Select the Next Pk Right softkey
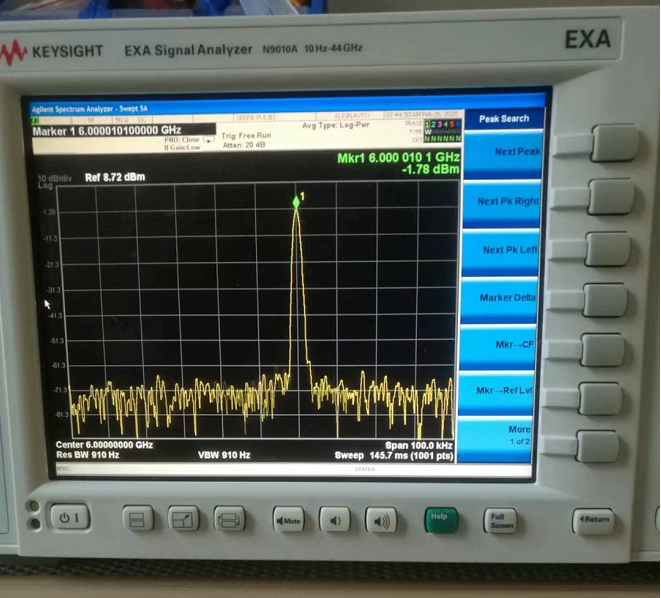Viewport: 661px width, 598px height. click(x=506, y=201)
